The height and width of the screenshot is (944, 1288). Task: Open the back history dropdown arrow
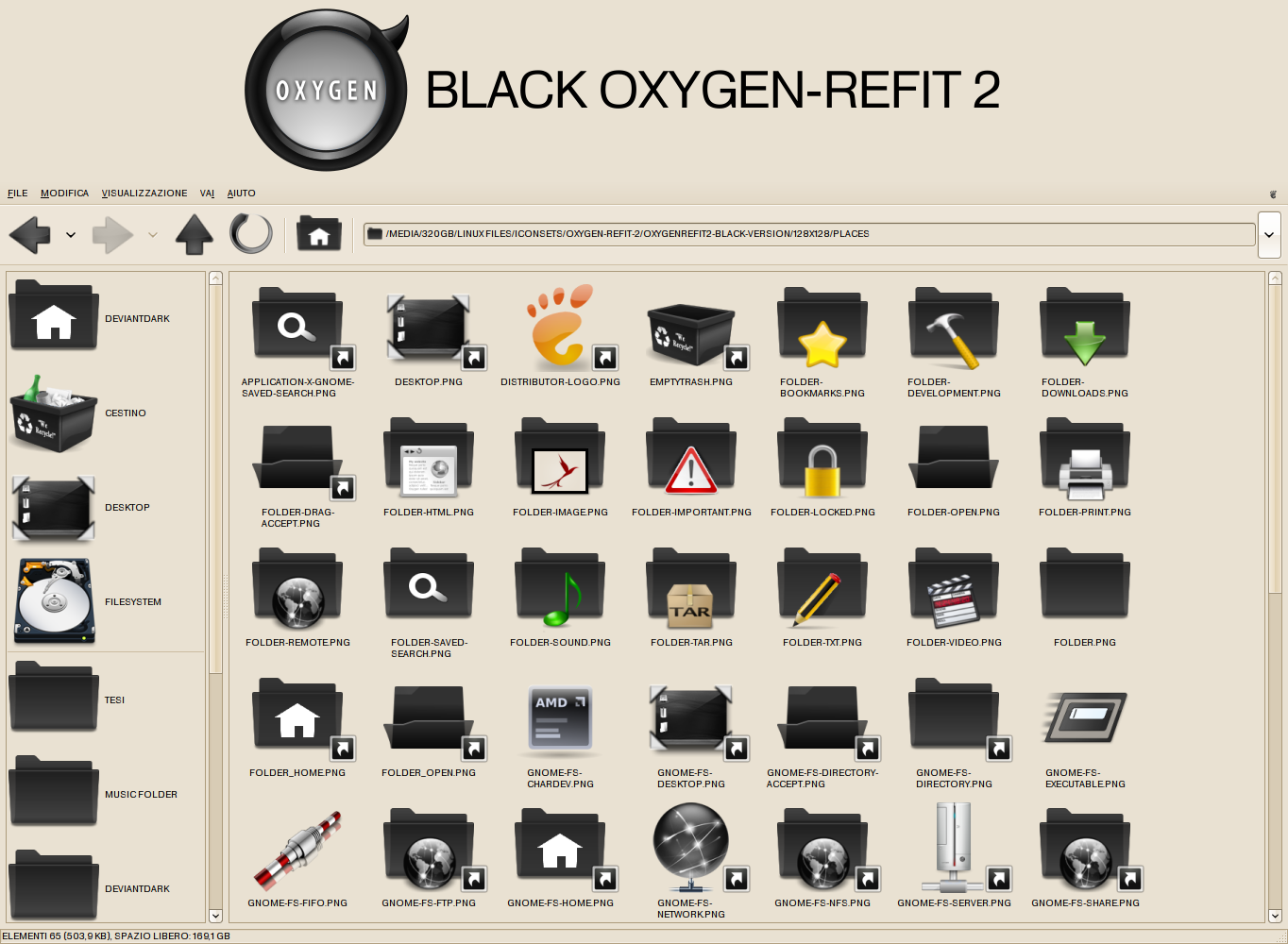71,235
